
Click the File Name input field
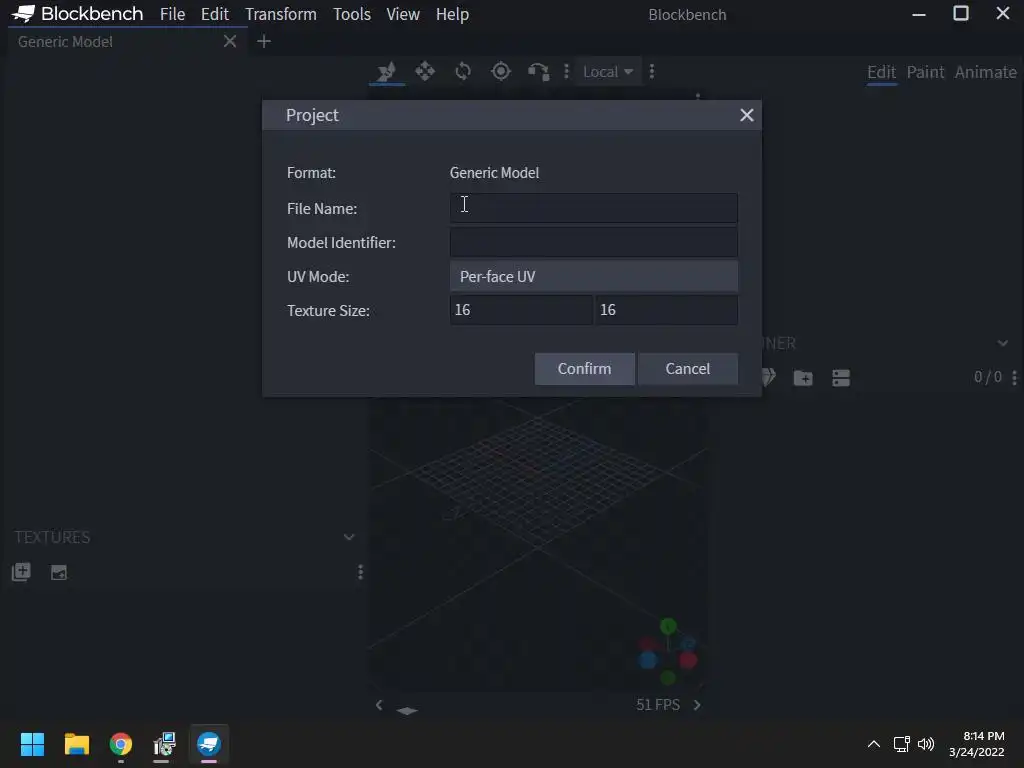pyautogui.click(x=594, y=208)
